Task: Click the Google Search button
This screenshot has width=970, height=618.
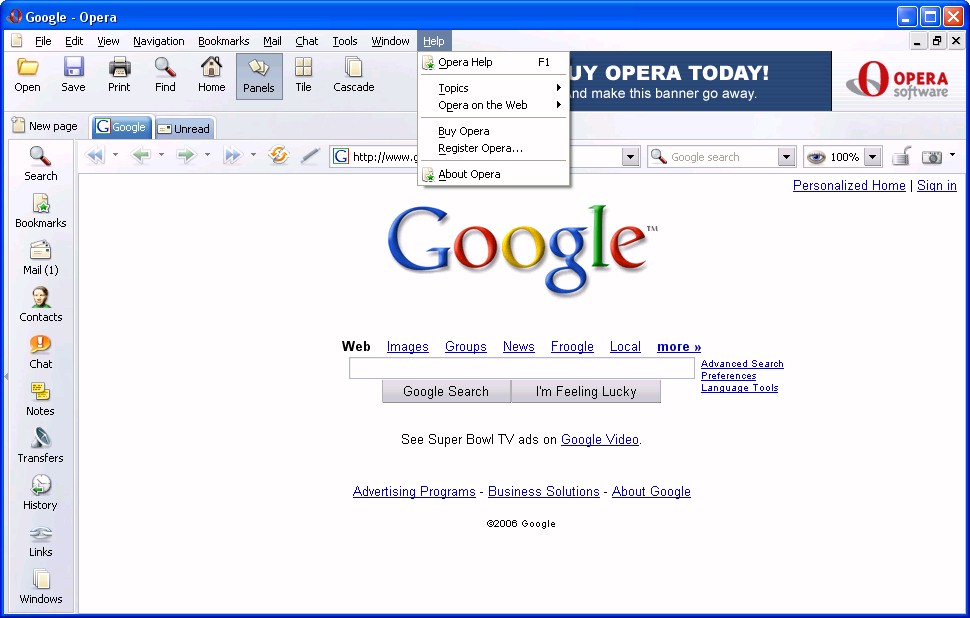Action: click(446, 392)
